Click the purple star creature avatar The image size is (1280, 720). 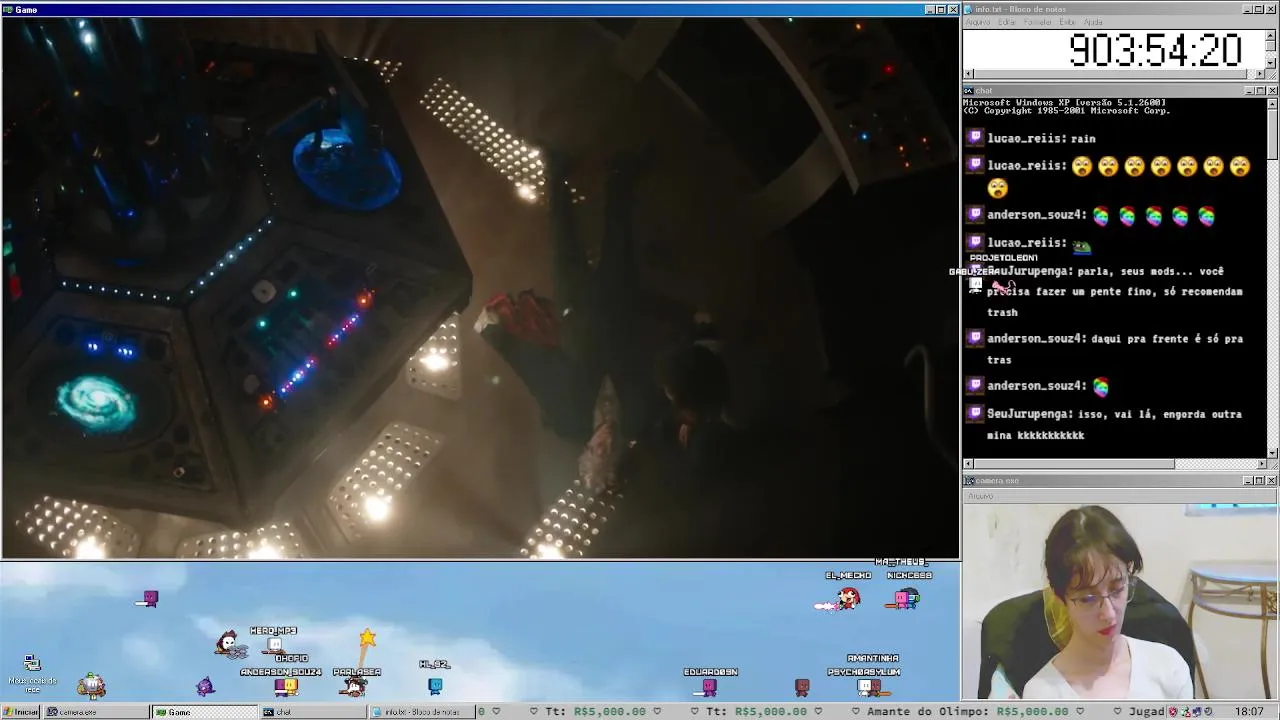click(205, 686)
